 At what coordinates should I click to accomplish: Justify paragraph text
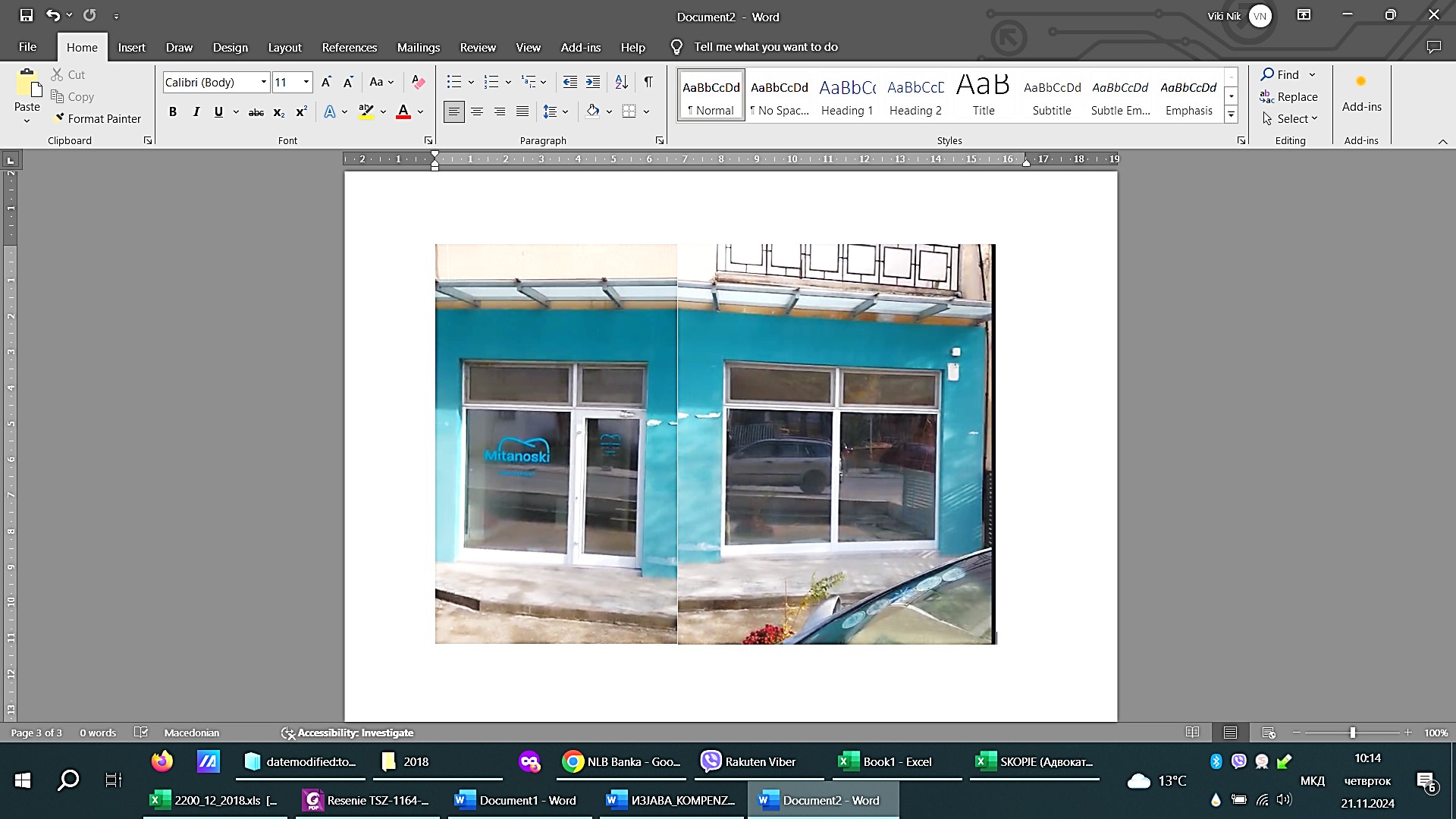(522, 112)
